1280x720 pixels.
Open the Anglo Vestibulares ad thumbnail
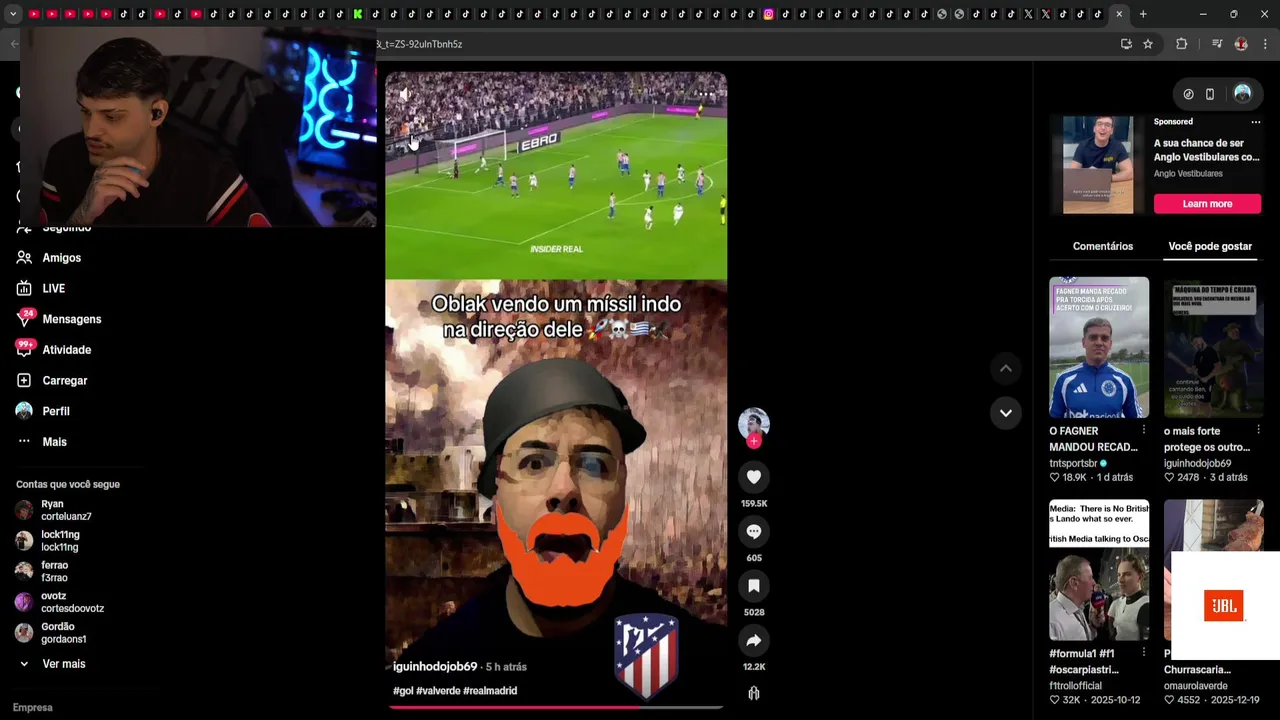(1098, 165)
